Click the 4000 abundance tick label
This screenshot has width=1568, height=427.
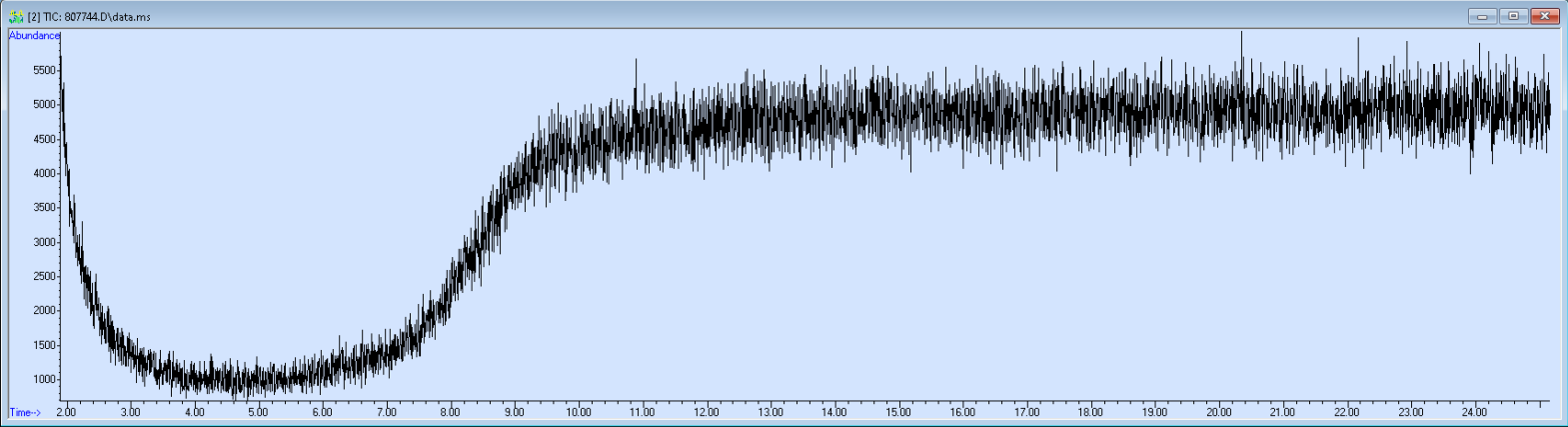click(x=45, y=173)
